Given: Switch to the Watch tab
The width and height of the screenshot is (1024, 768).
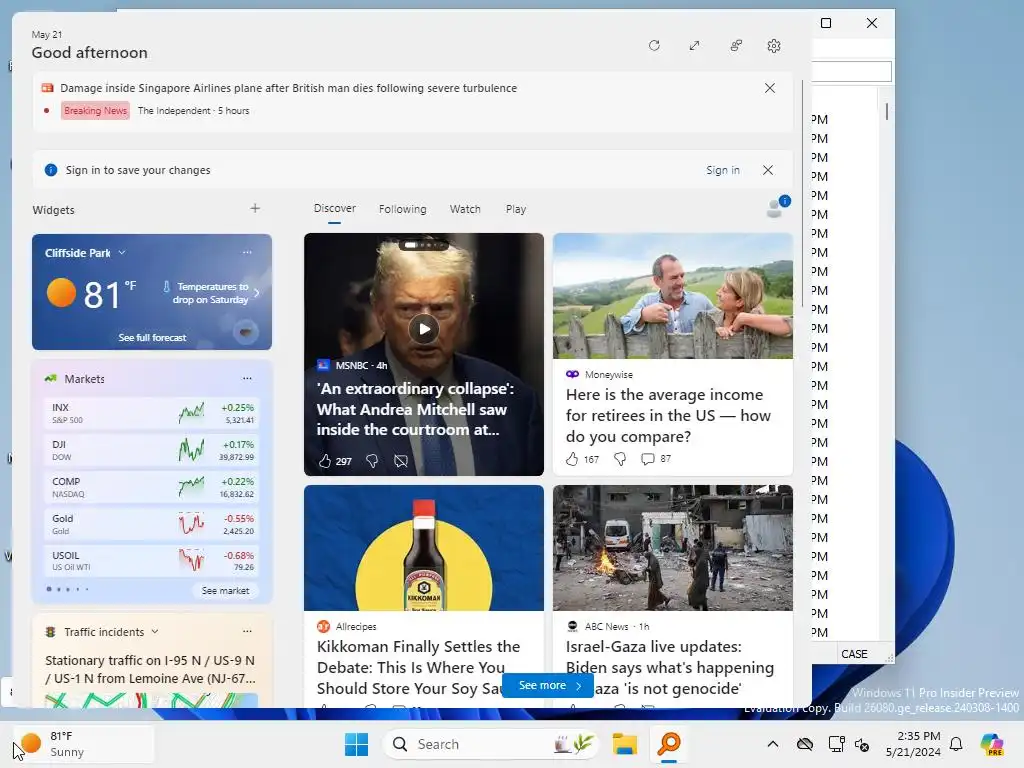Looking at the screenshot, I should click(x=465, y=209).
